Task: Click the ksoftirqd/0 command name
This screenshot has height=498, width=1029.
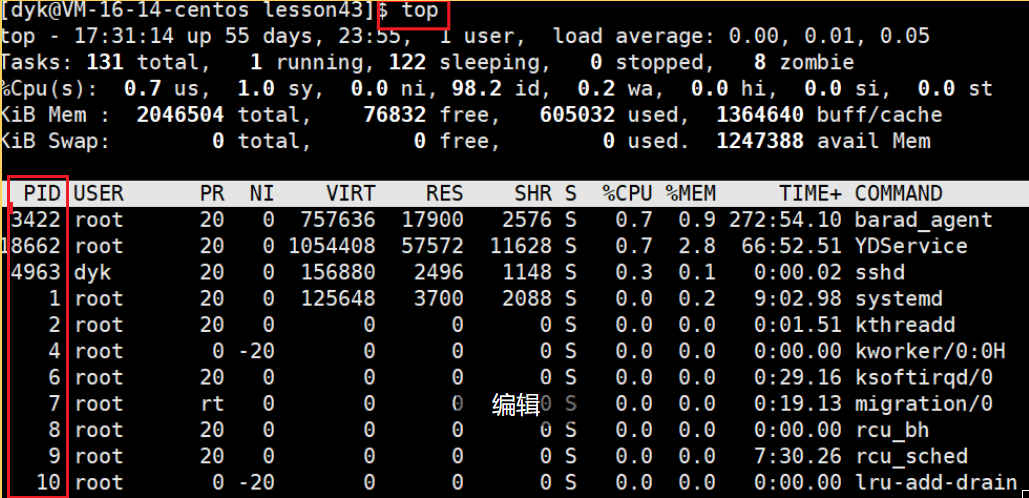Action: pos(923,377)
